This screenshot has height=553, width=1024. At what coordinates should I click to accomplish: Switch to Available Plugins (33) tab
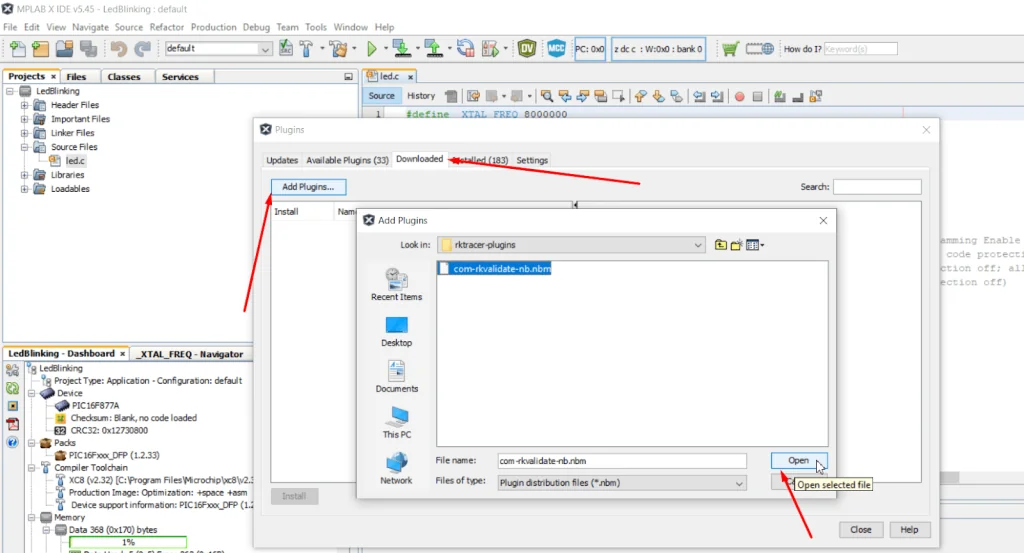[347, 160]
